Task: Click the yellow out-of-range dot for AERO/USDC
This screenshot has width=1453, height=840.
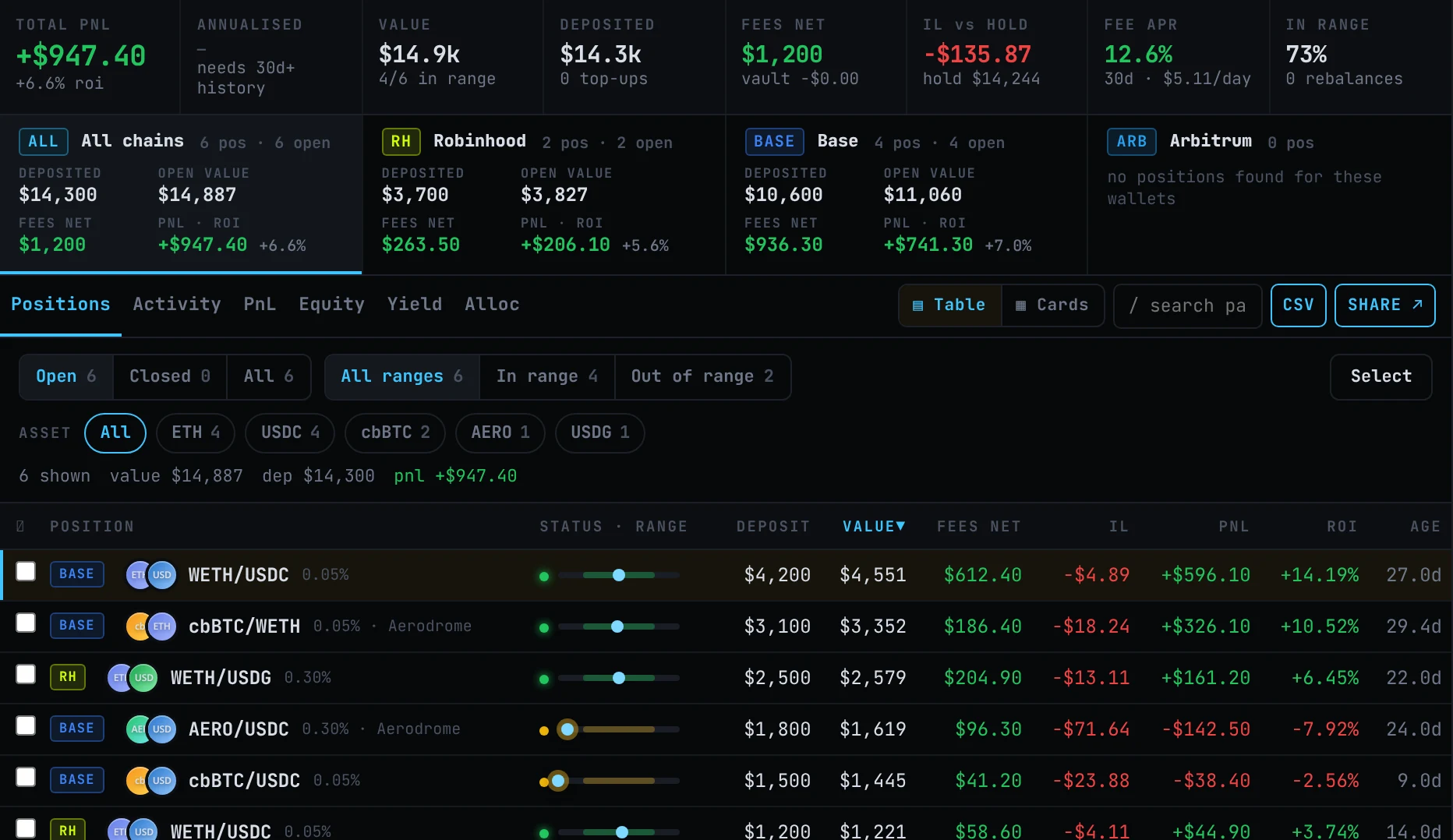Action: tap(544, 731)
